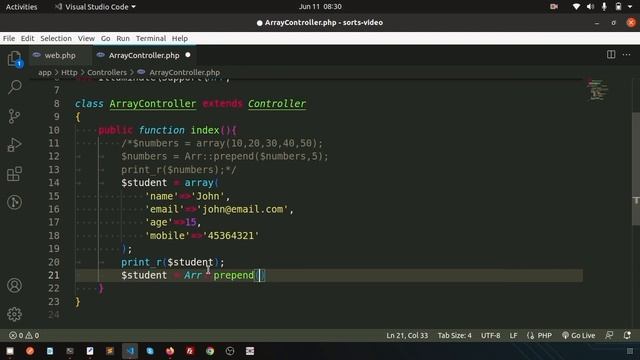Select the ArrayController.php tab
Image resolution: width=640 pixels, height=360 pixels.
pos(144,55)
